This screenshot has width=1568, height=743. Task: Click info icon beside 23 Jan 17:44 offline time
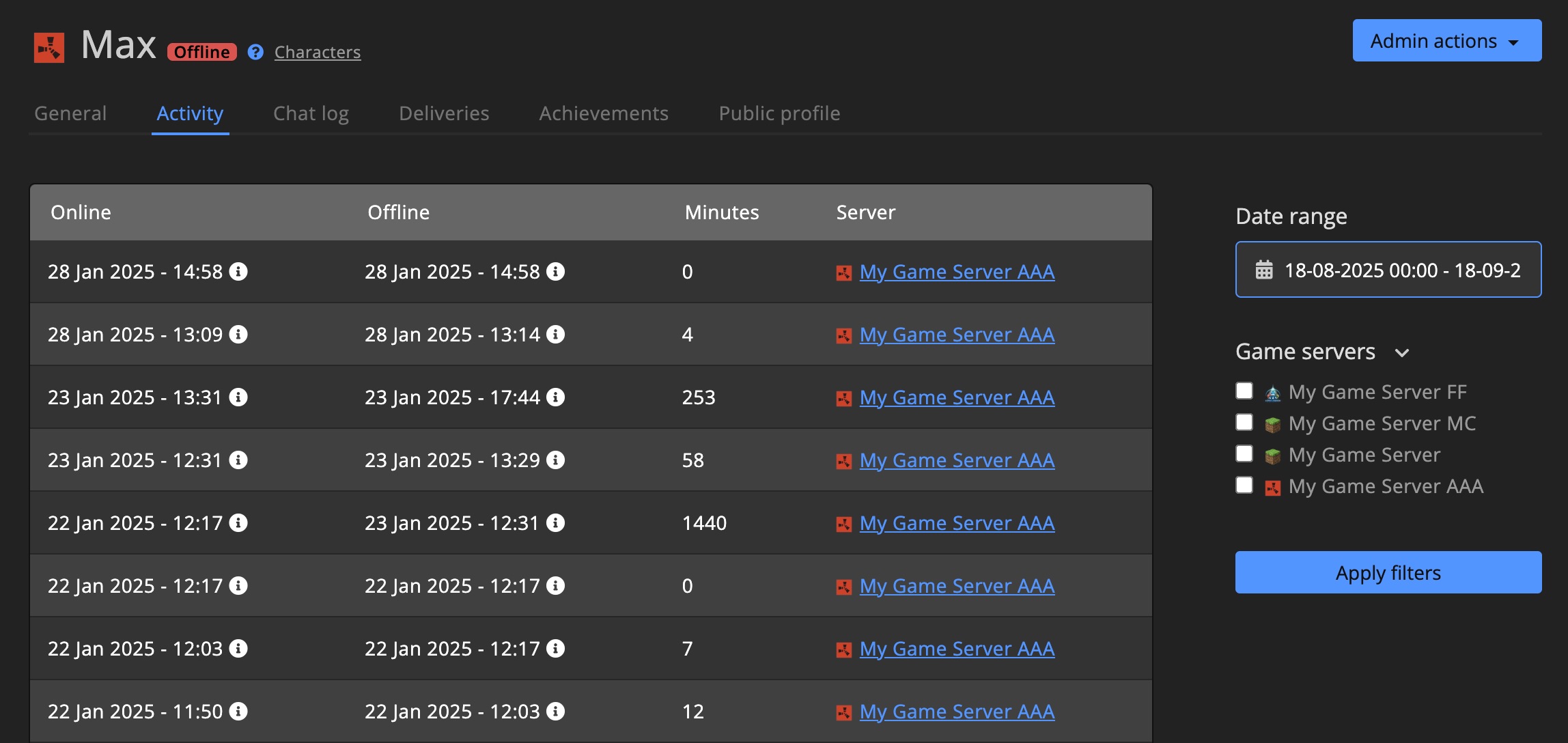point(556,397)
